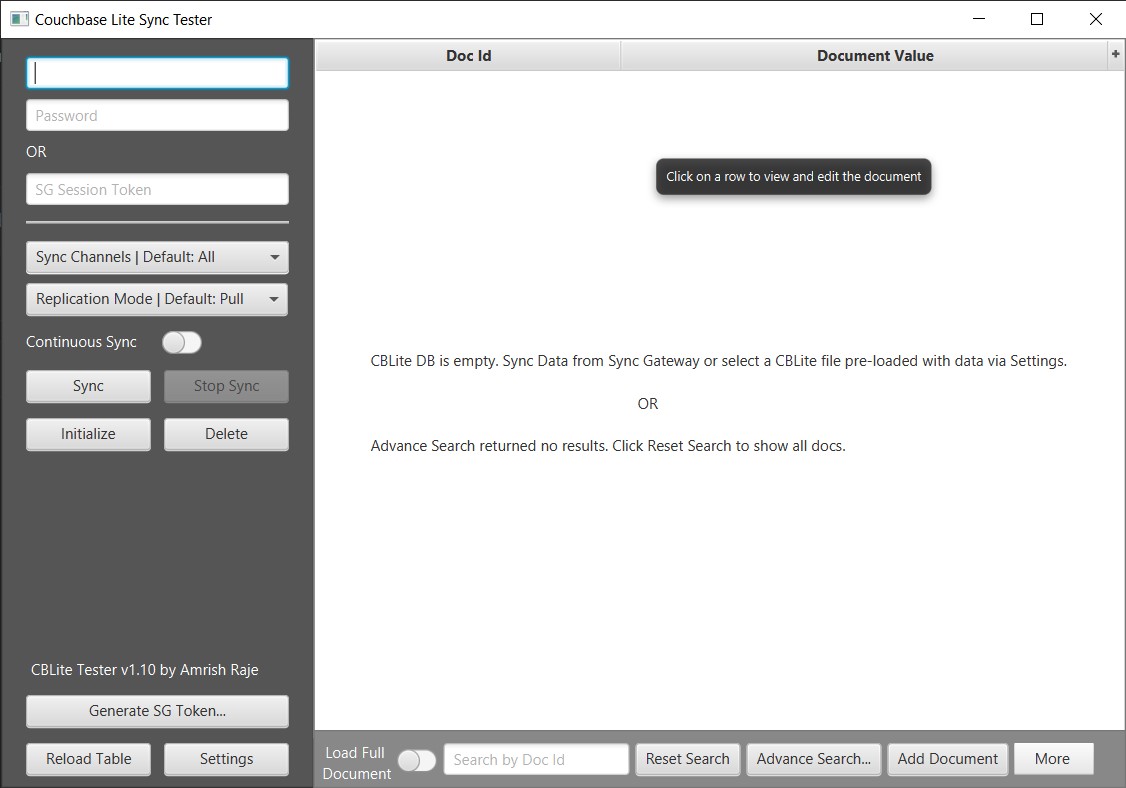Turn on the Load Full Document switch
This screenshot has width=1126, height=788.
tap(416, 761)
